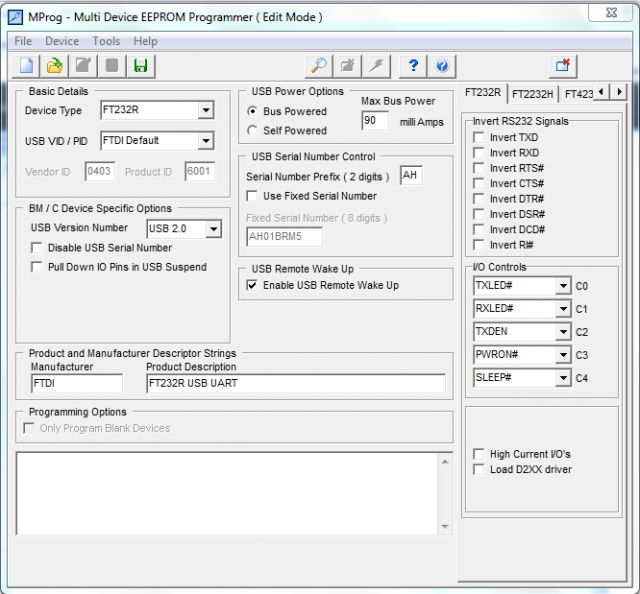Select the Self Powered radio button
This screenshot has width=640, height=594.
[x=253, y=130]
